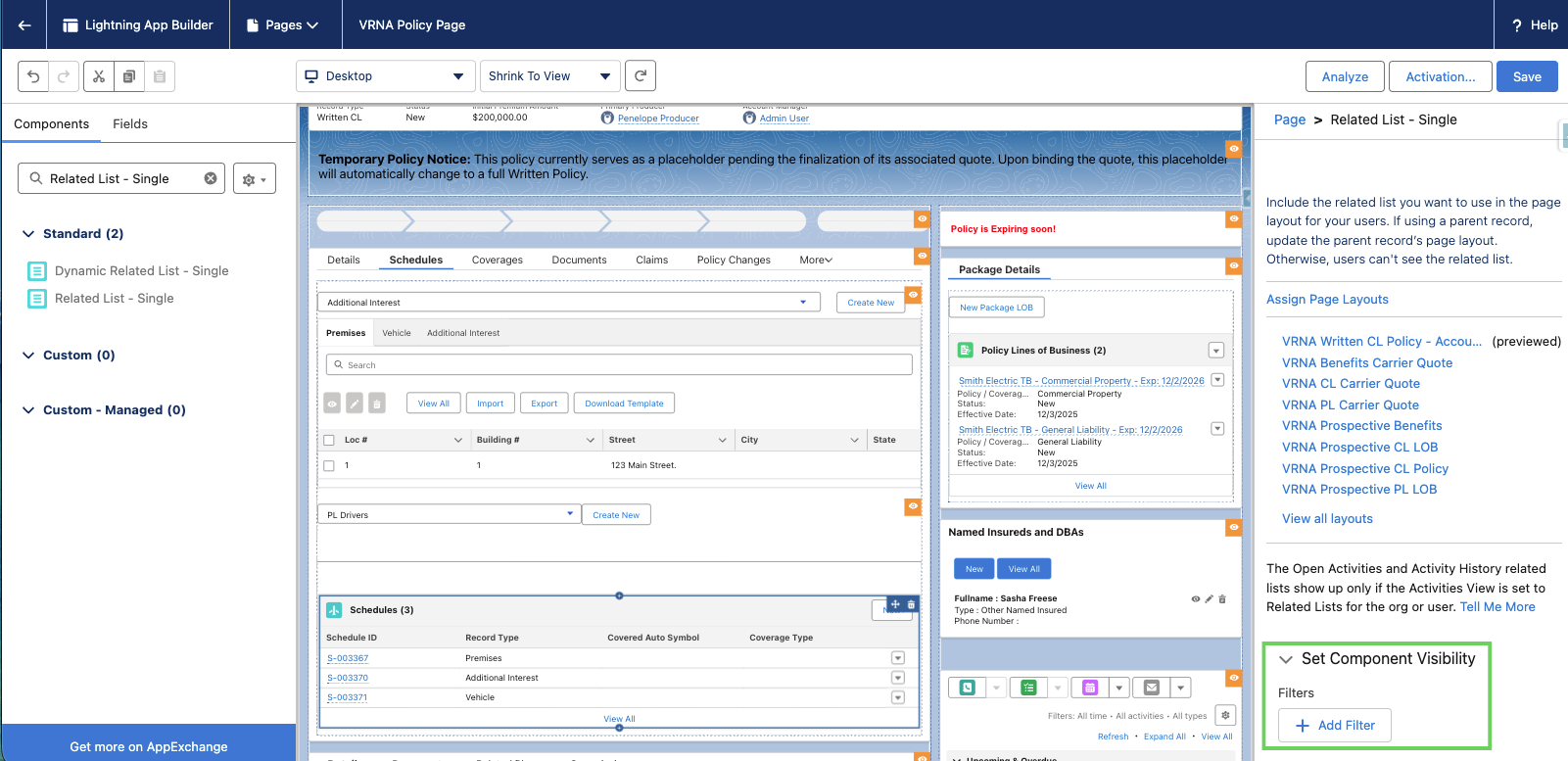Select the Vehicle sub-tab
The width and height of the screenshot is (1568, 761).
[397, 333]
